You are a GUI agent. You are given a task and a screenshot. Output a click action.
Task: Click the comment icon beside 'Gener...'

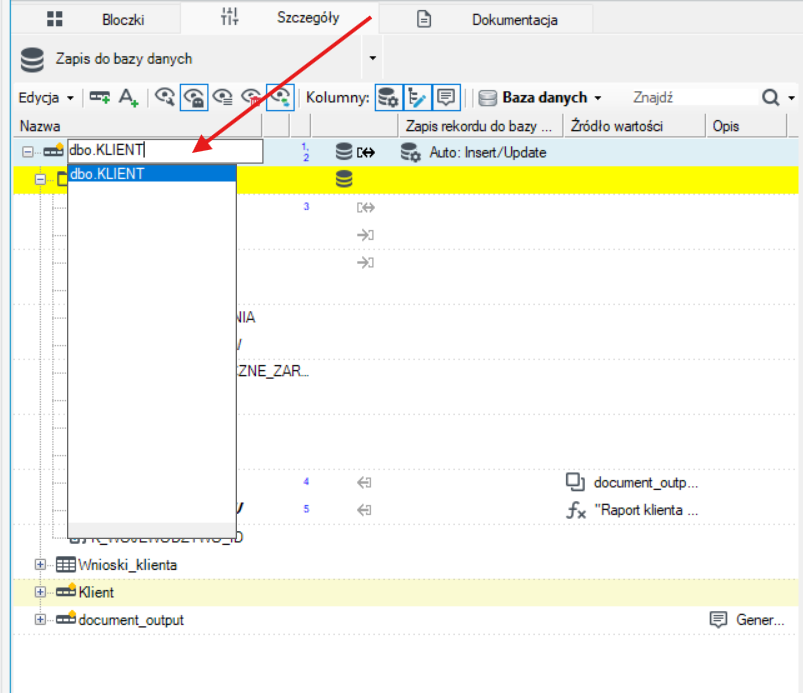(x=718, y=620)
